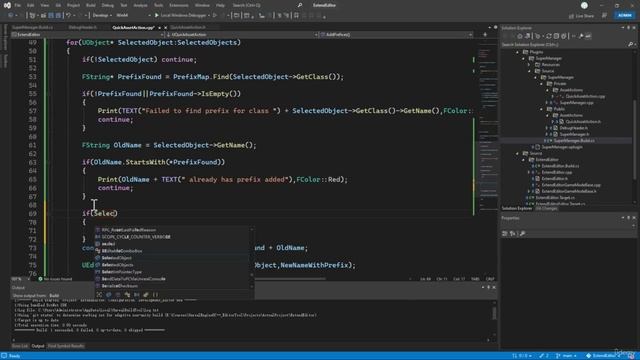Switch to DebugHeader.h tab
Screen dimensions: 640x360
pyautogui.click(x=83, y=27)
